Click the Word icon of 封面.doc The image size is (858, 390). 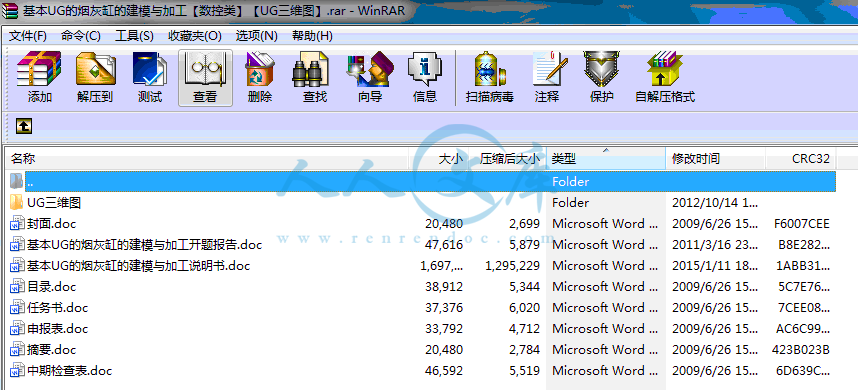coord(18,223)
